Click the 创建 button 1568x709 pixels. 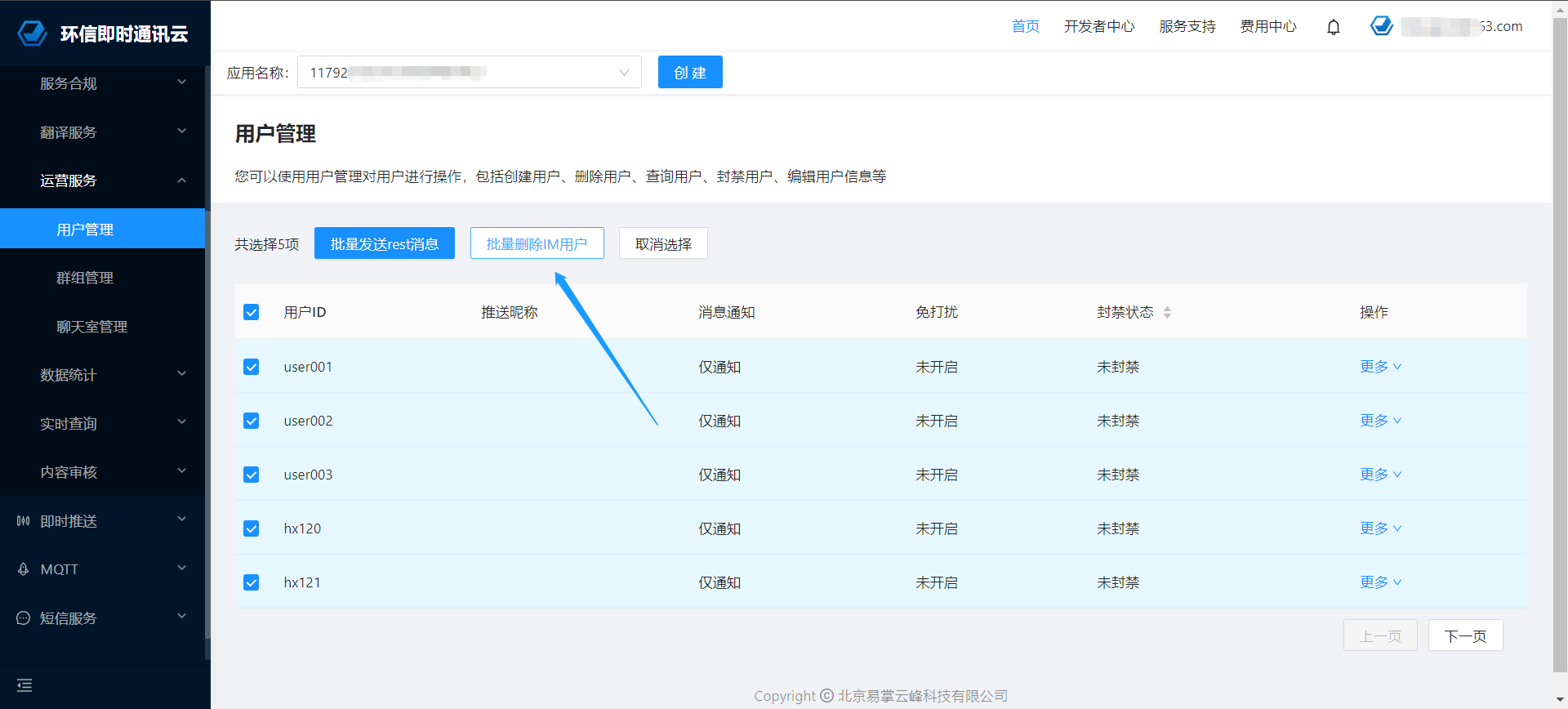point(690,72)
